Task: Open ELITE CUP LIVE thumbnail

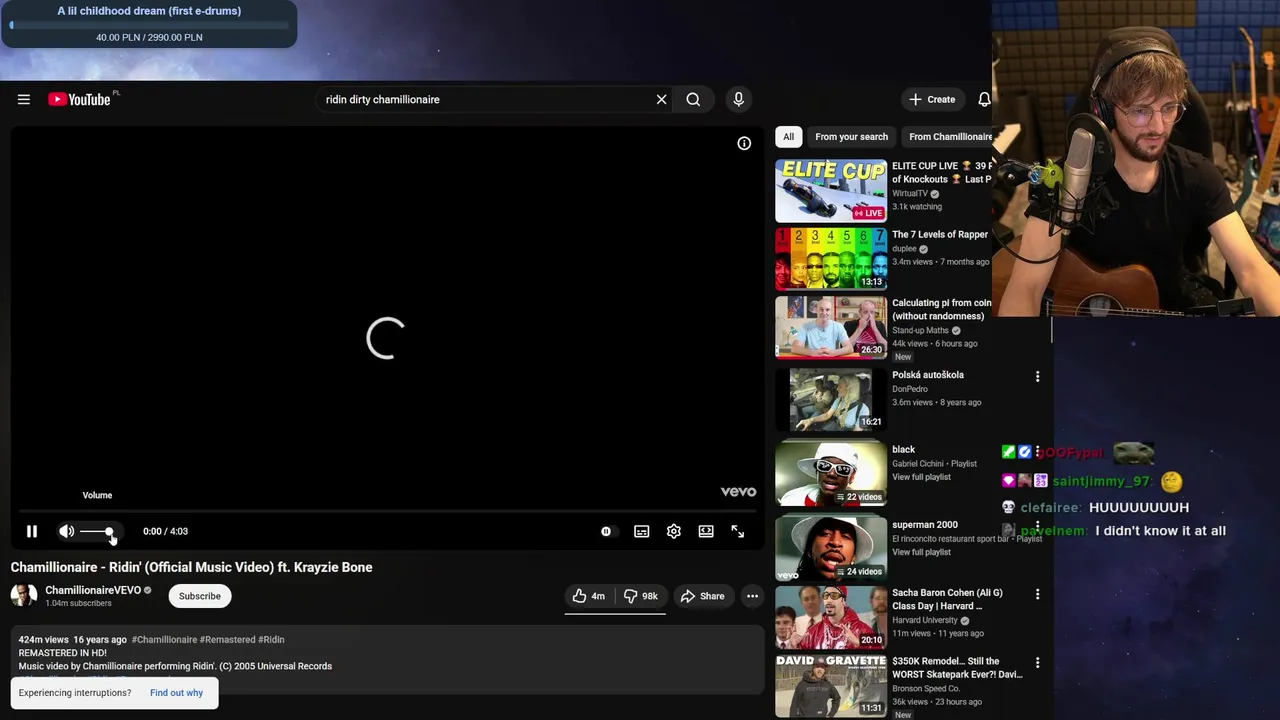Action: pyautogui.click(x=831, y=191)
